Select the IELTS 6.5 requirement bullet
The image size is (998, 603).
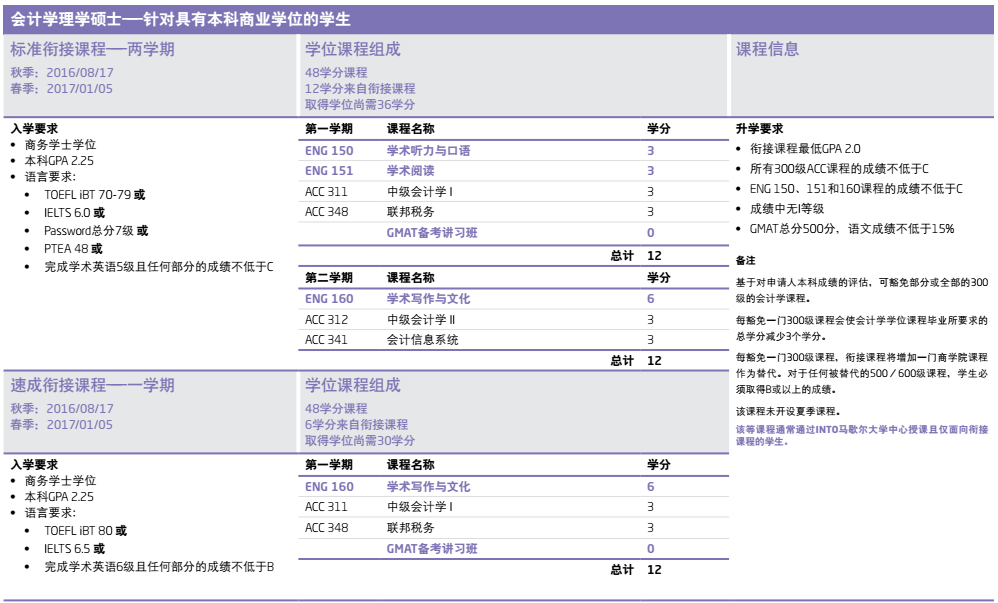pyautogui.click(x=75, y=549)
